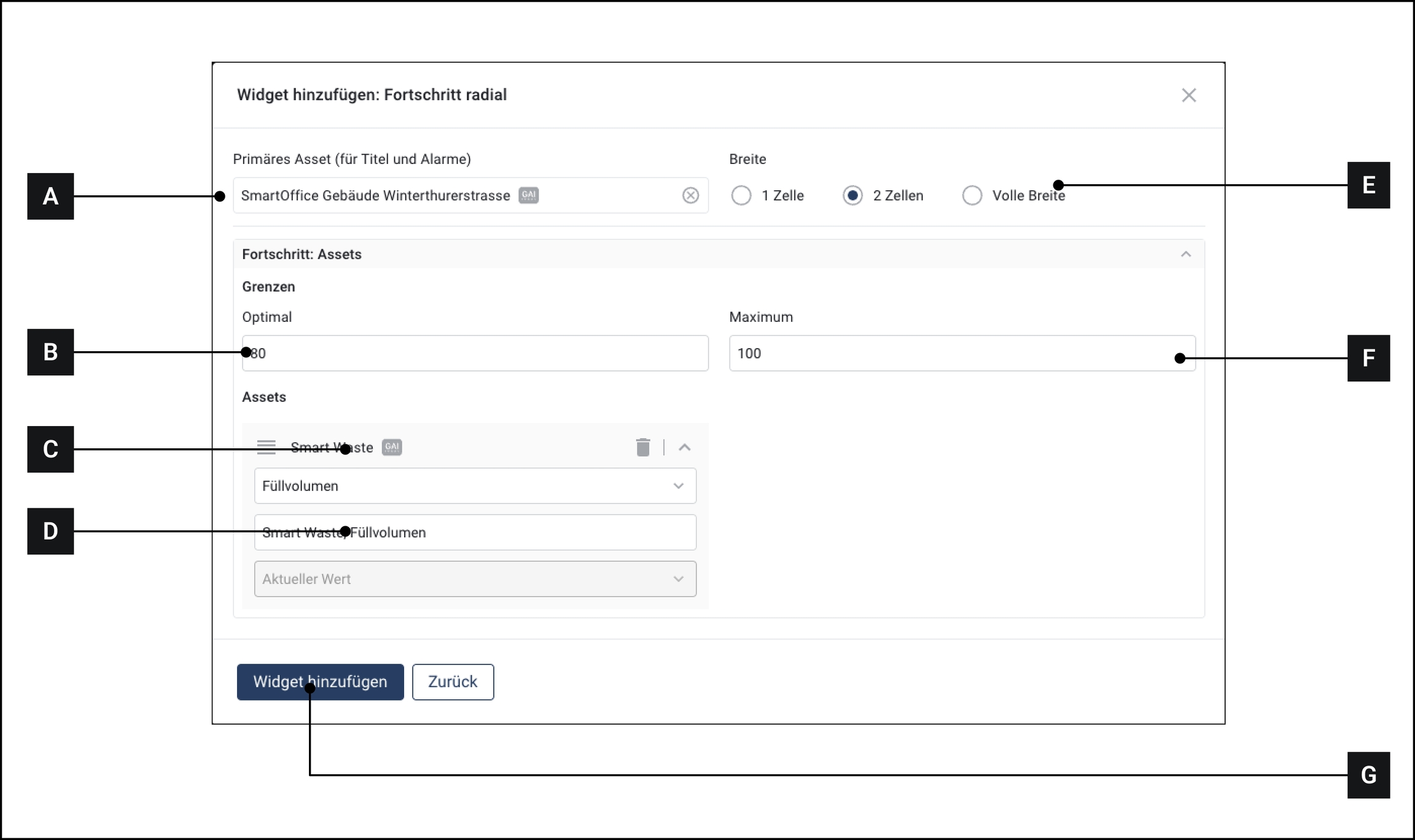1415x840 pixels.
Task: Click GAI badge beside Smart Waste
Action: click(x=392, y=447)
